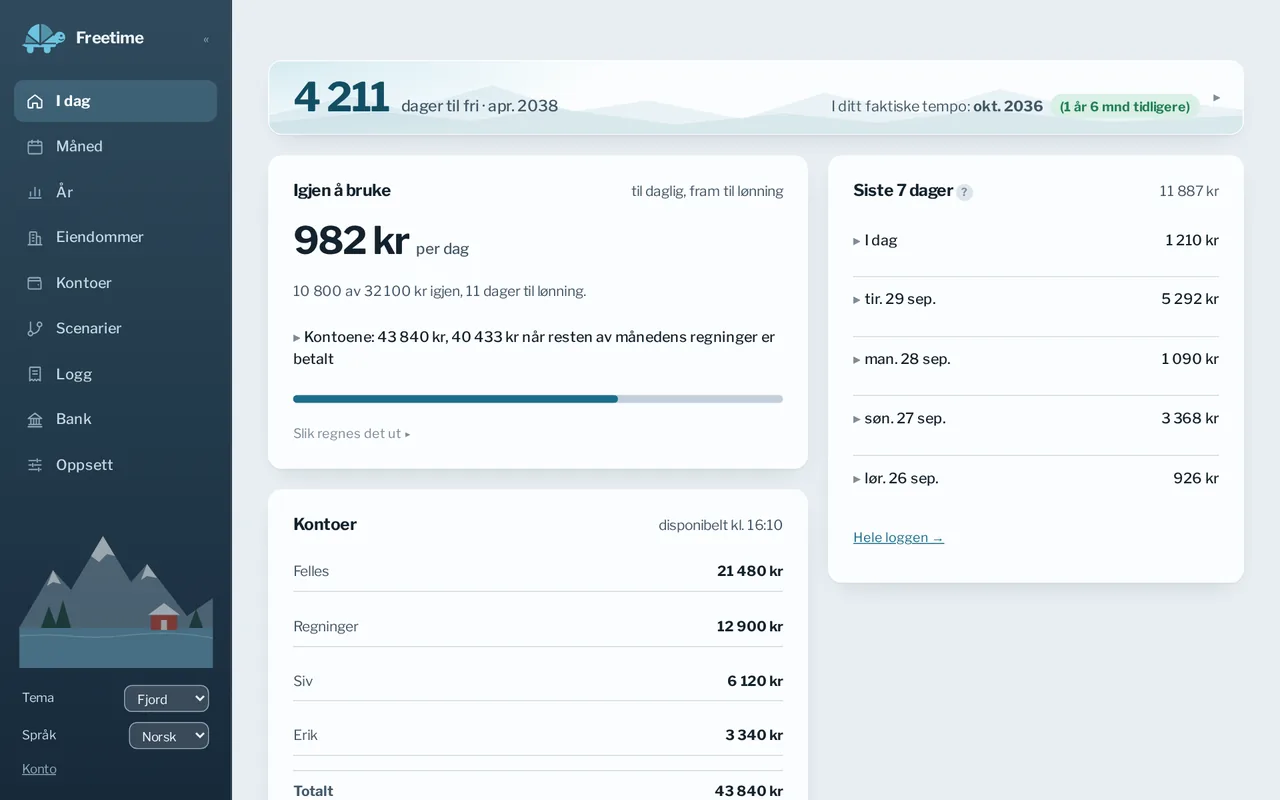
Task: Click the Konto link in sidebar
Action: (x=39, y=769)
